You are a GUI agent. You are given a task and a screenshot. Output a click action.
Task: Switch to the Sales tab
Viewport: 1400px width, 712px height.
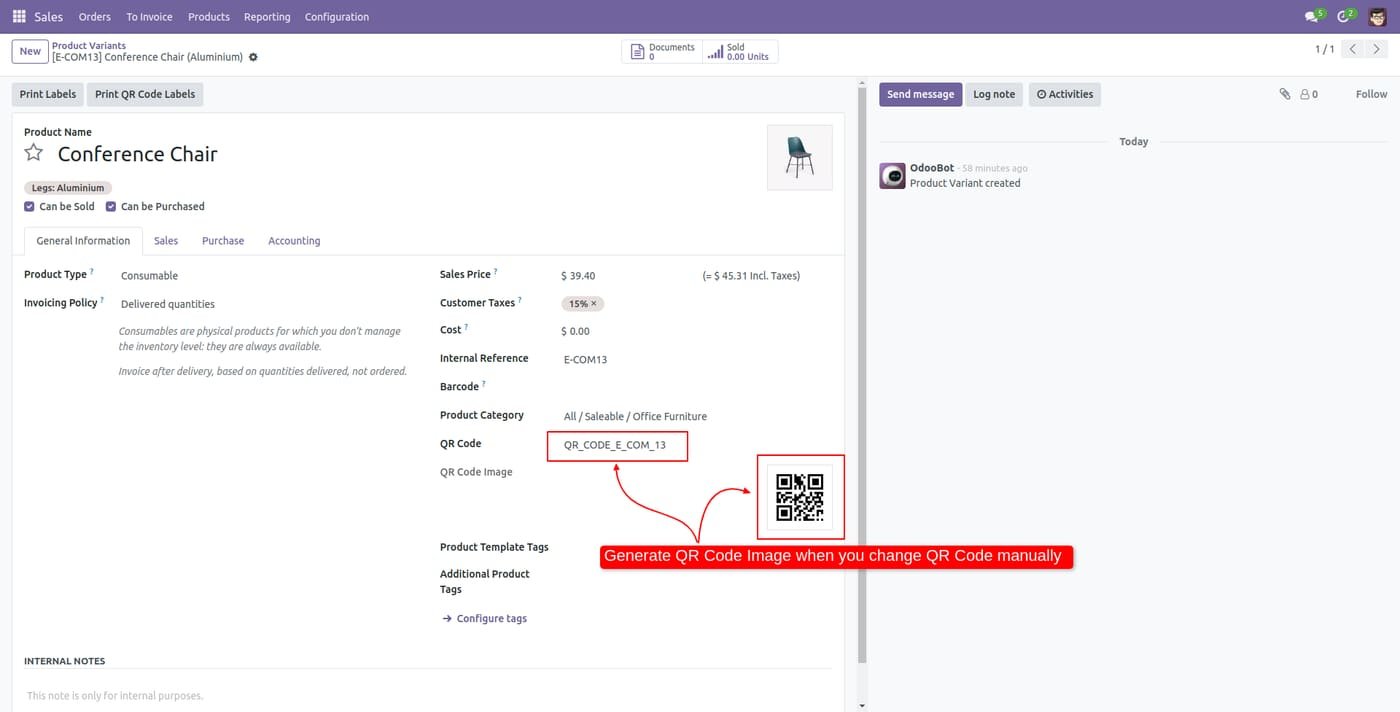tap(166, 241)
